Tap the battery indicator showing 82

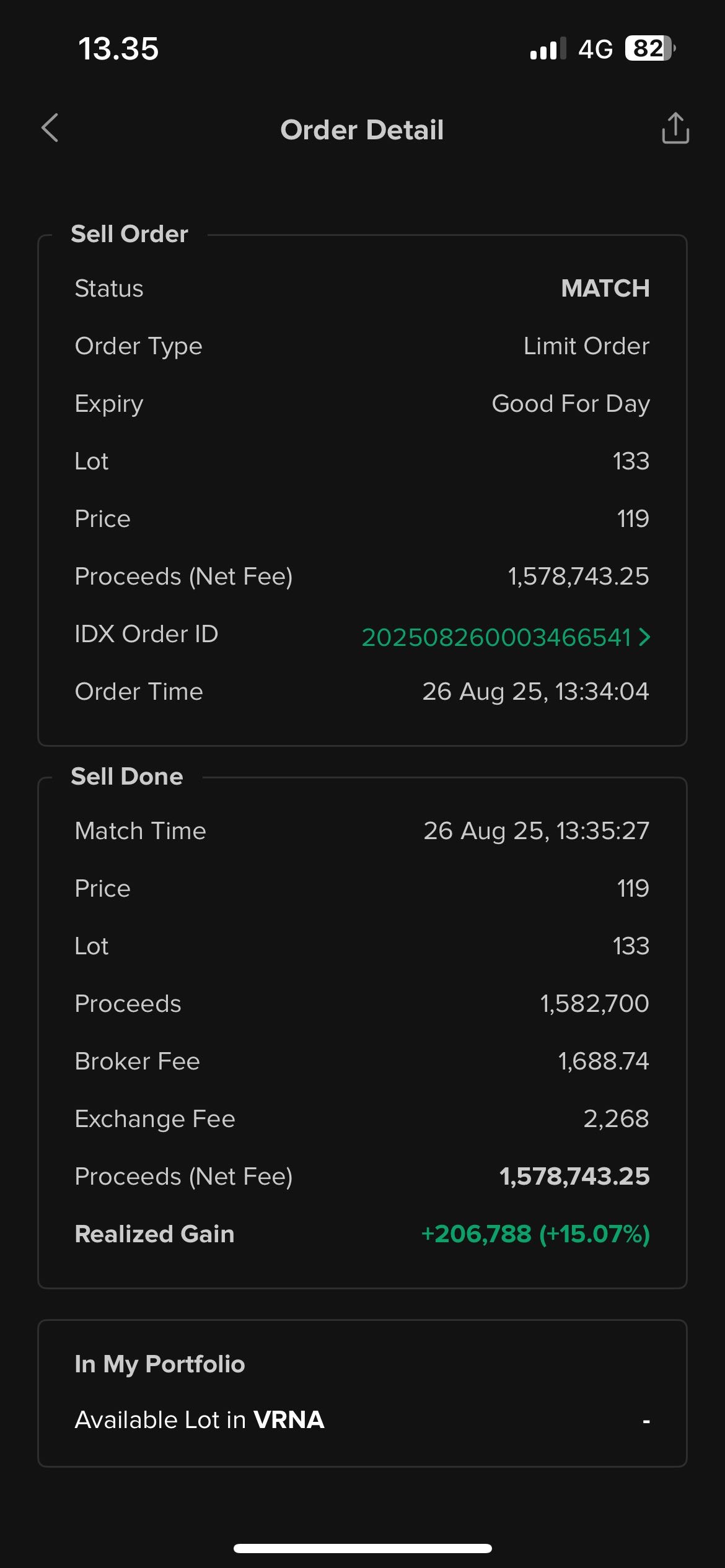pos(650,48)
